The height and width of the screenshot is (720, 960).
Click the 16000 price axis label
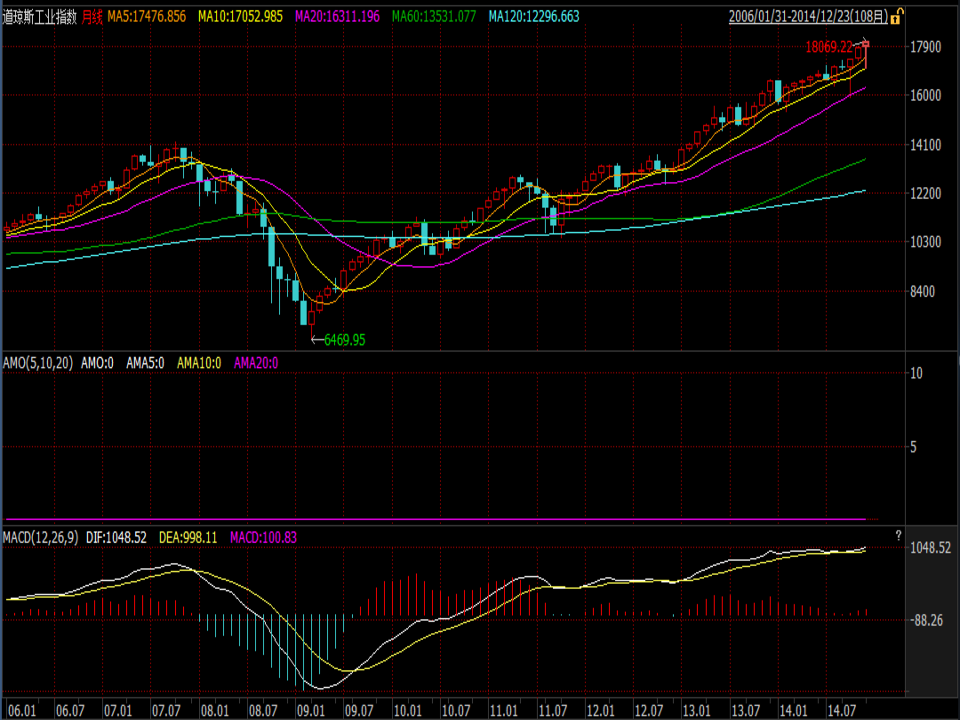[x=926, y=96]
